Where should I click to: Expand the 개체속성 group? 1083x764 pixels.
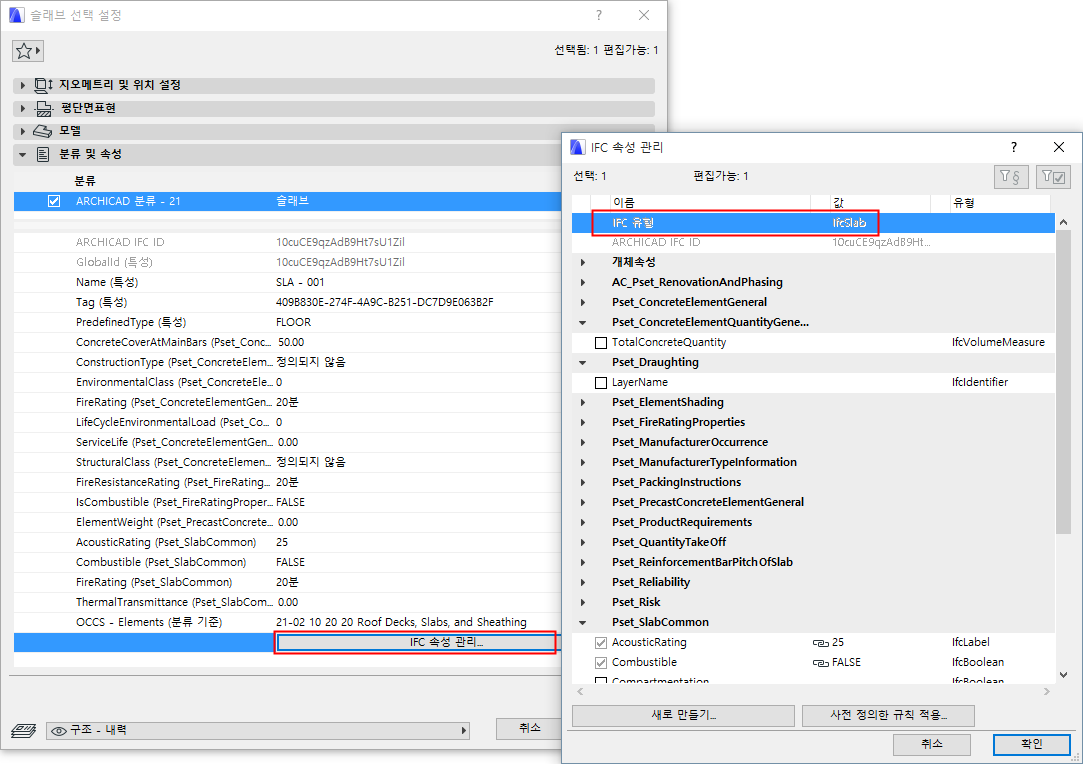pyautogui.click(x=583, y=262)
